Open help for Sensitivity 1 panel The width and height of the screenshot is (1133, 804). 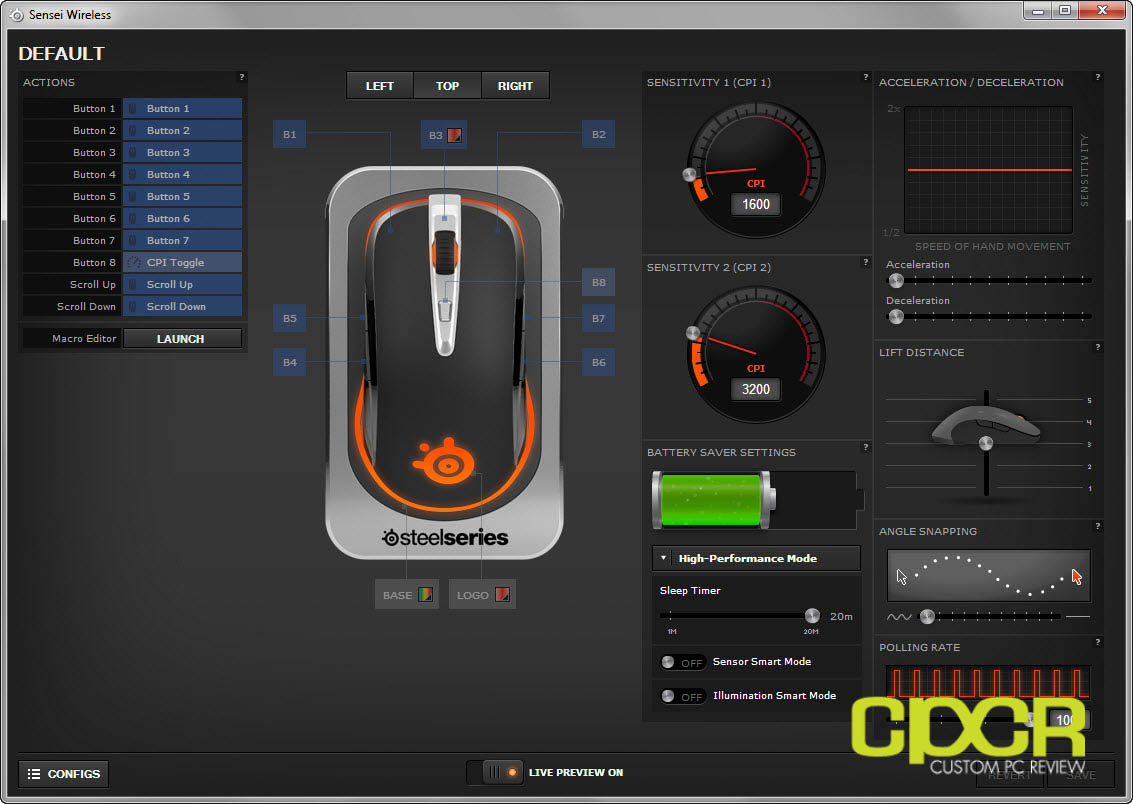[865, 77]
